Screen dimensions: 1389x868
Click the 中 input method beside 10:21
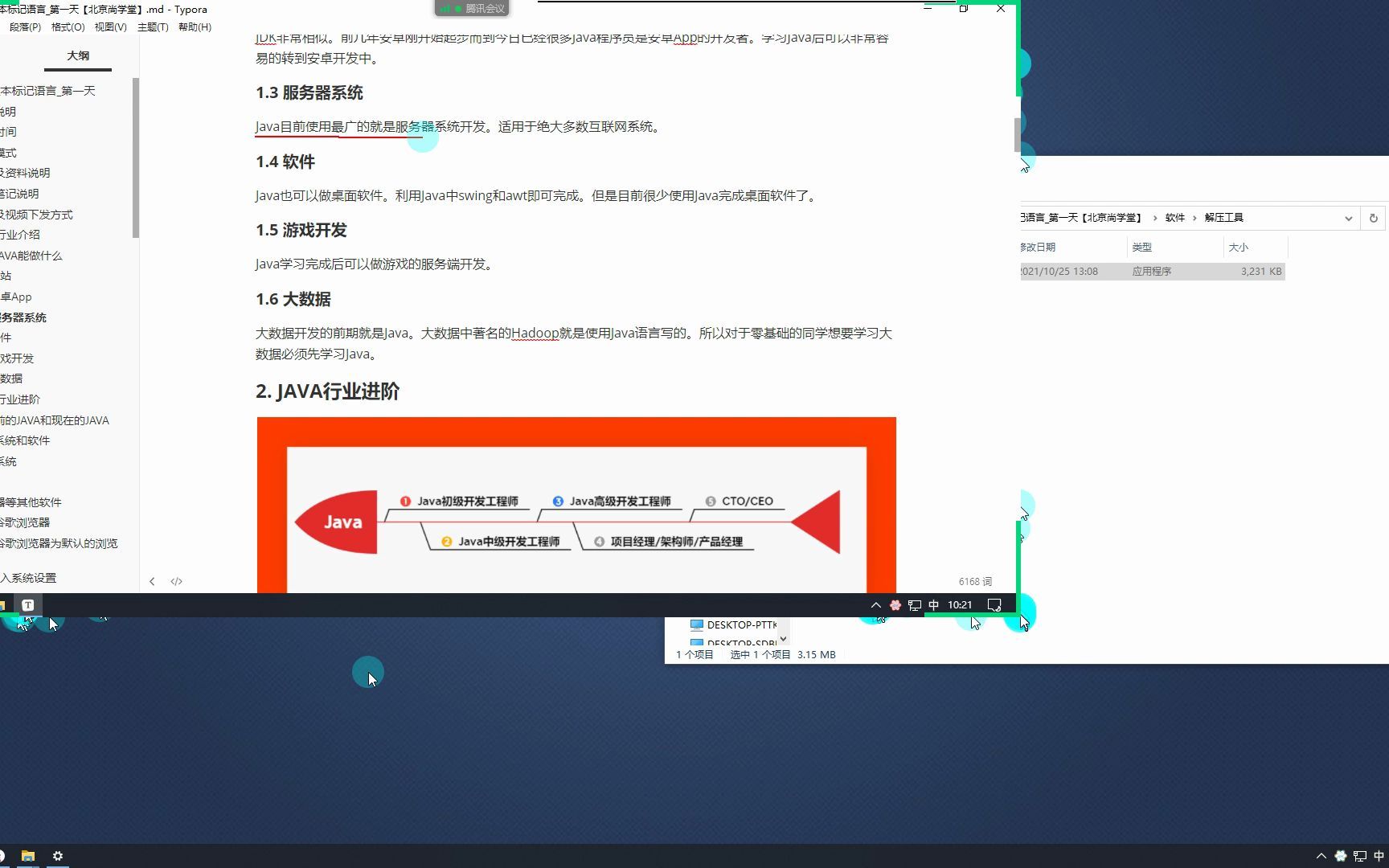tap(933, 605)
